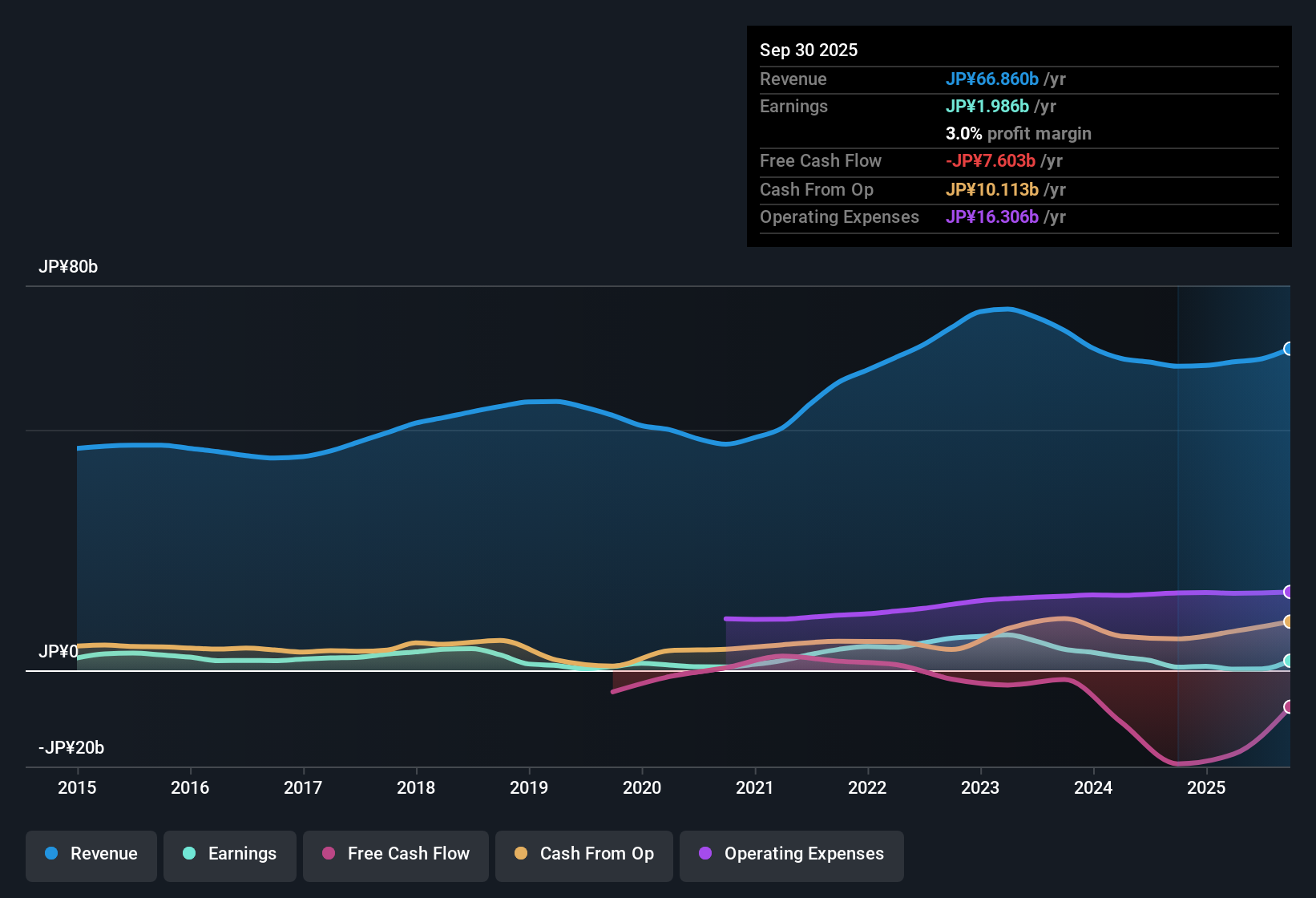Toggle the Cash From Op series
Viewport: 1316px width, 898px height.
click(x=583, y=854)
